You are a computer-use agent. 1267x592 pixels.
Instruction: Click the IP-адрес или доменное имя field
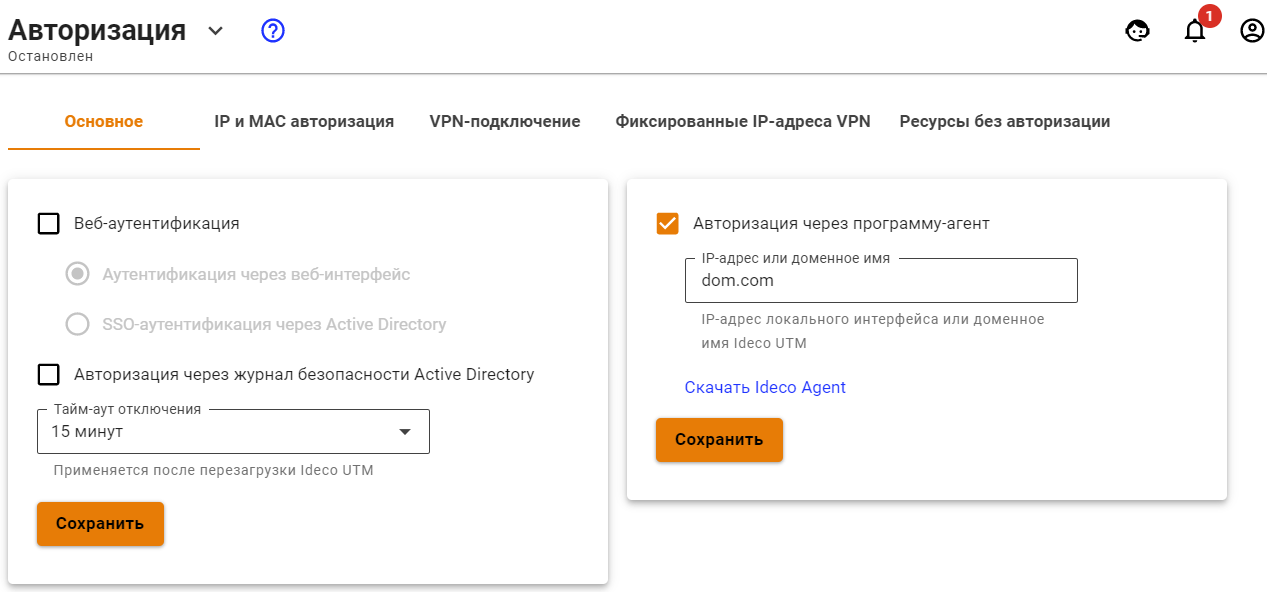click(880, 281)
